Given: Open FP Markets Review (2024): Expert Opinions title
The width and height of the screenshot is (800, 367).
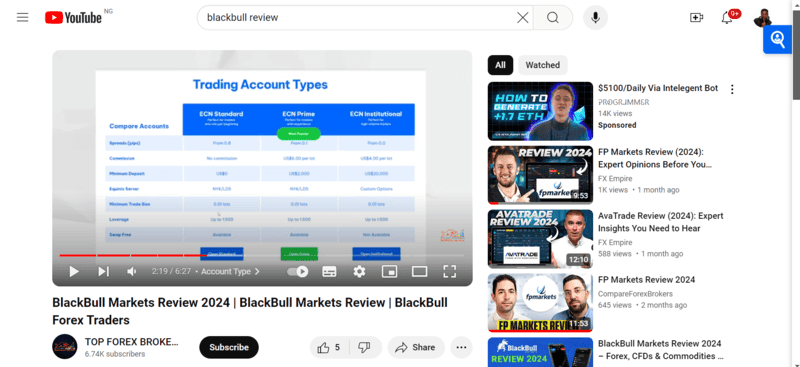Looking at the screenshot, I should pos(655,158).
